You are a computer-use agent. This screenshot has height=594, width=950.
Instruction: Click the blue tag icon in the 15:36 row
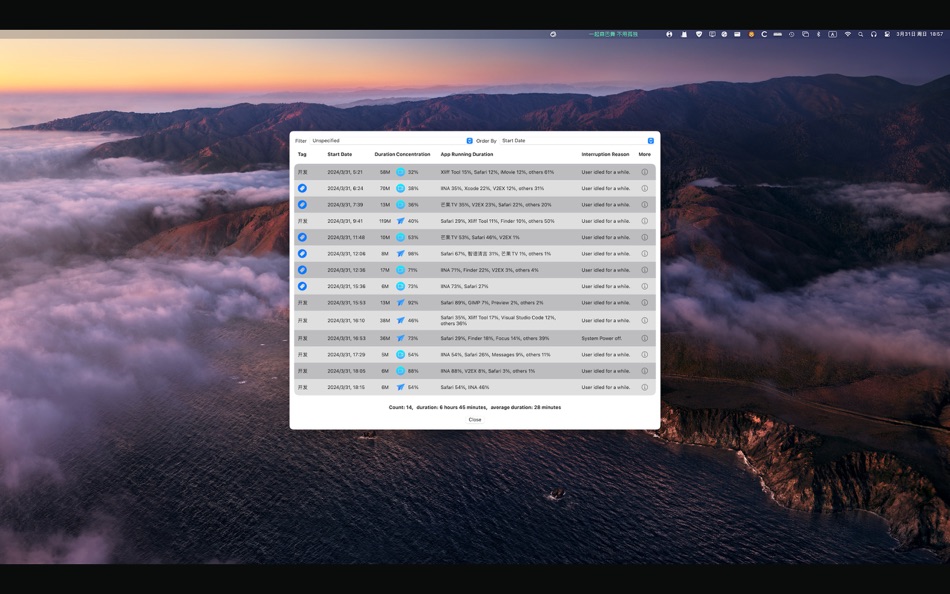(x=302, y=286)
